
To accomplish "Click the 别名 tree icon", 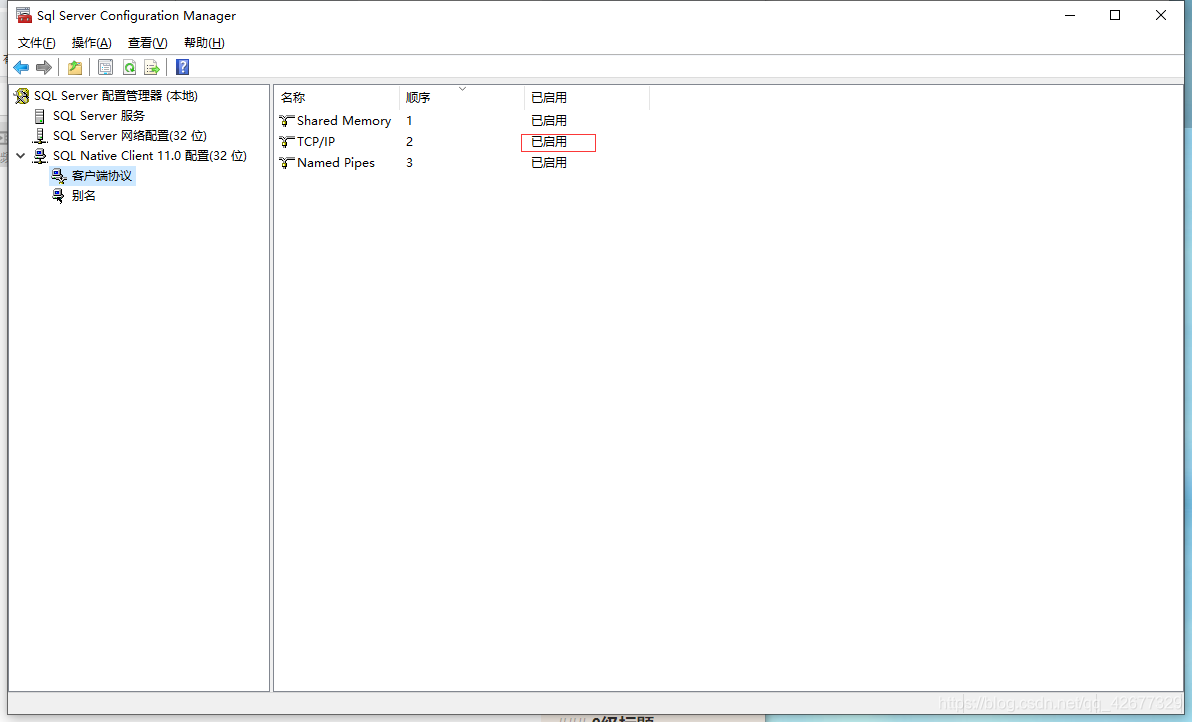I will 59,195.
